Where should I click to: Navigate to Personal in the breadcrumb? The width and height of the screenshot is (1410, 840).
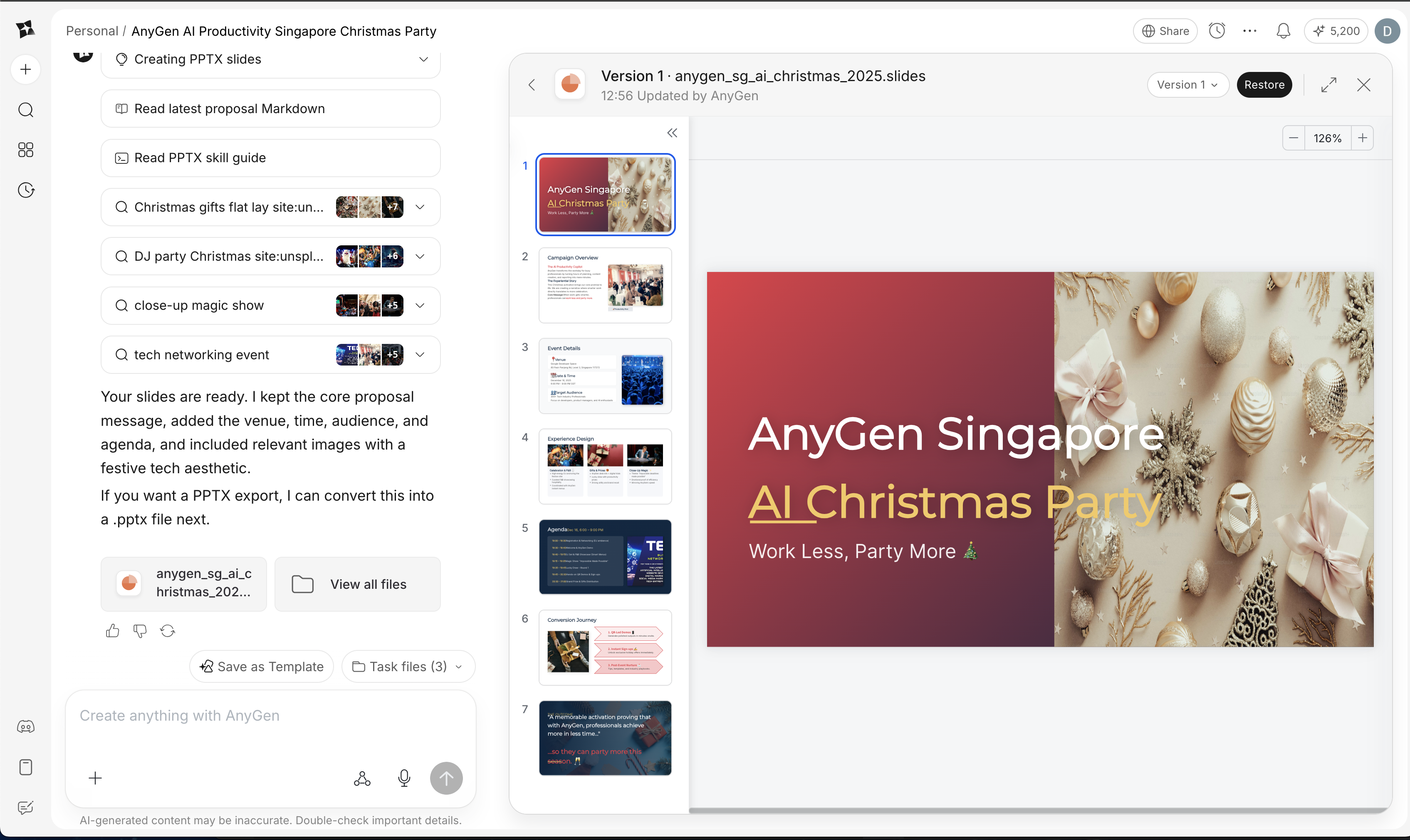click(x=92, y=31)
